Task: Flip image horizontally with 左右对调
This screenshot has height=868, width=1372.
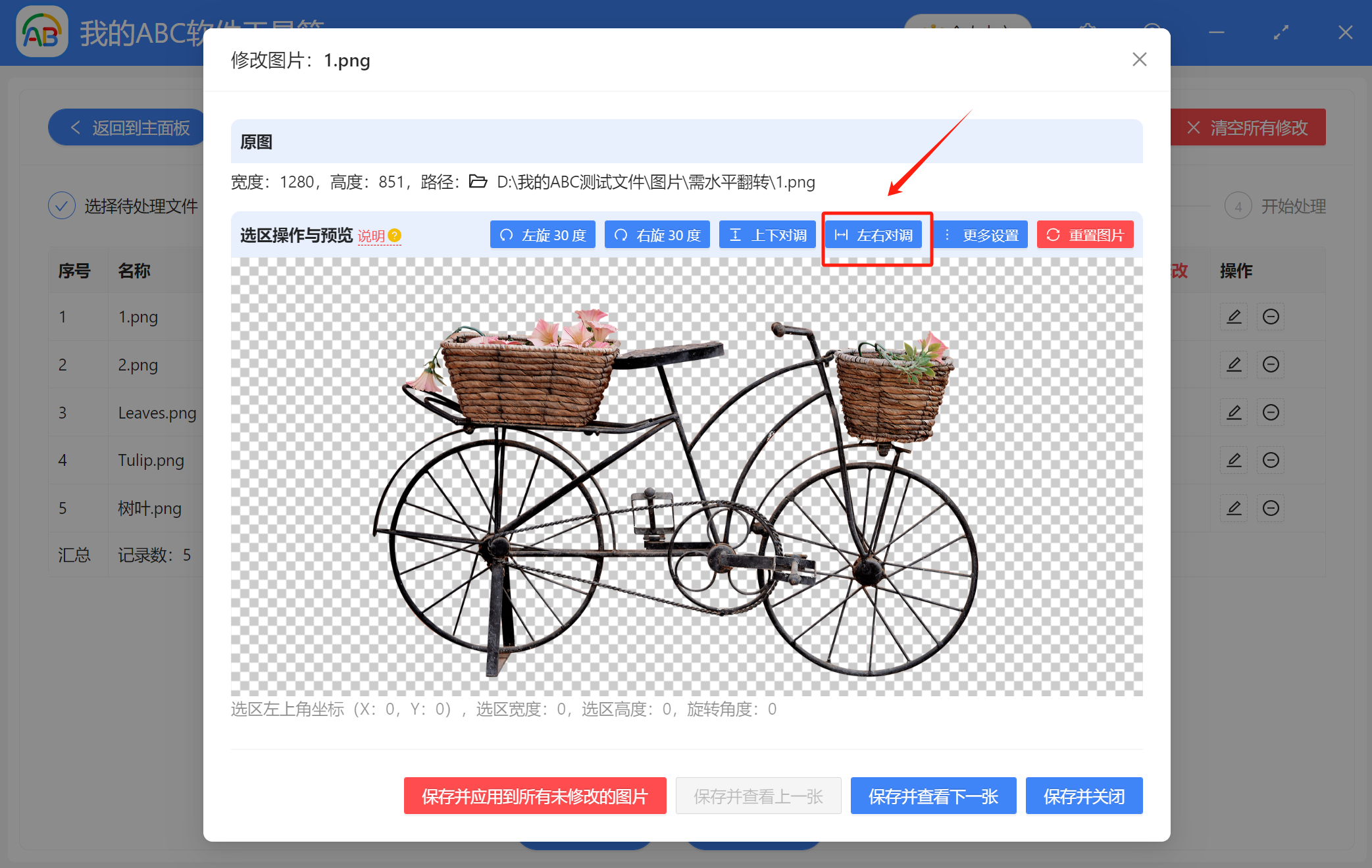Action: pos(873,235)
